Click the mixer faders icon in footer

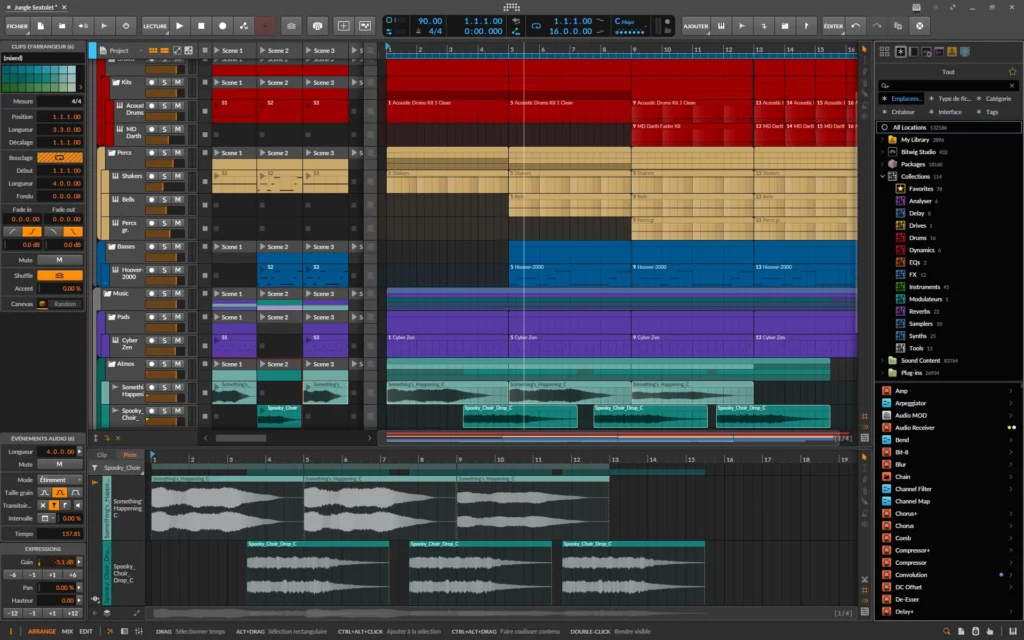[x=138, y=632]
